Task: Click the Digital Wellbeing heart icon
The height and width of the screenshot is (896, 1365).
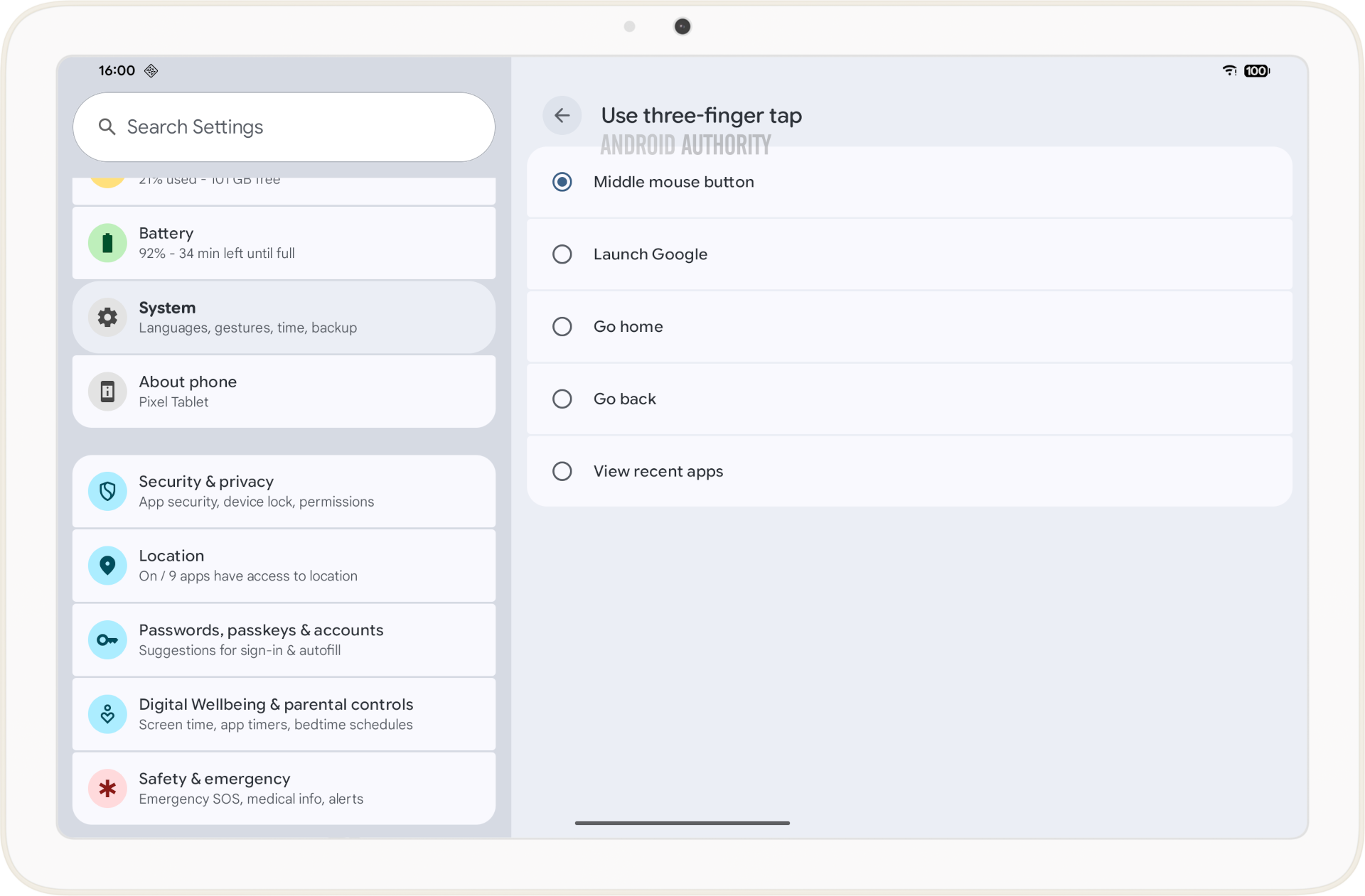Action: [x=107, y=714]
